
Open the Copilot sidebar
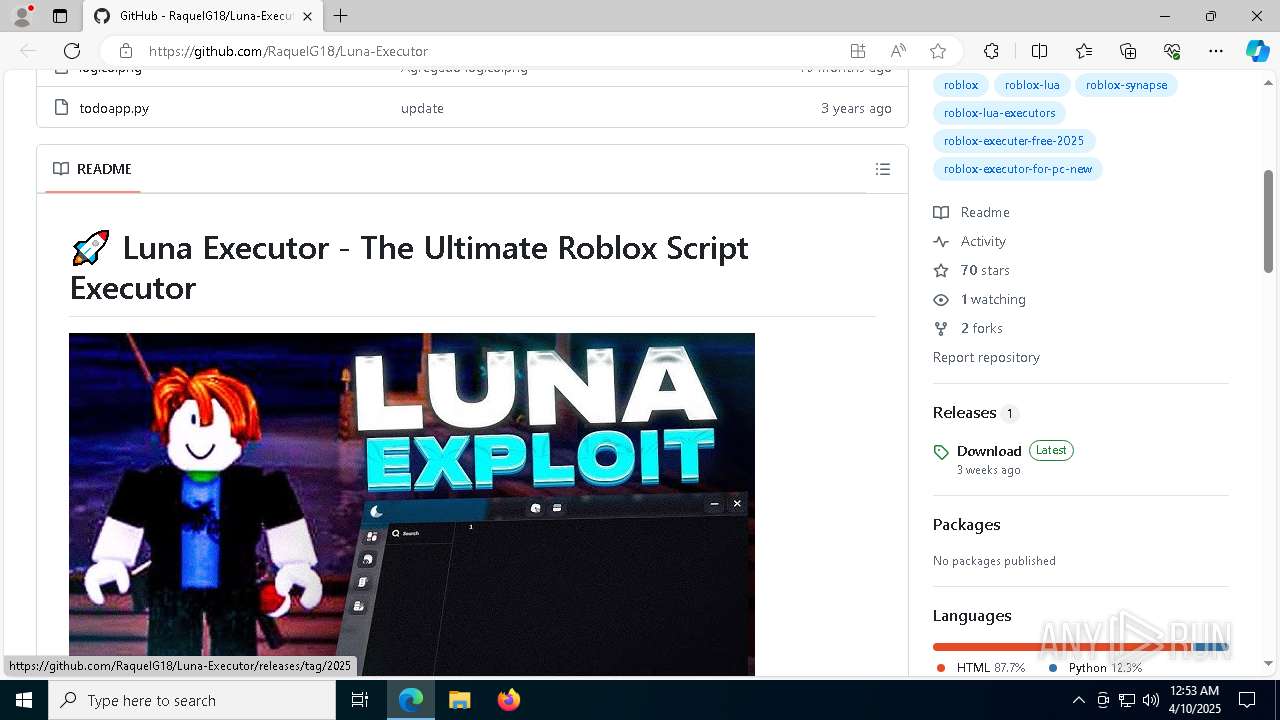1257,51
